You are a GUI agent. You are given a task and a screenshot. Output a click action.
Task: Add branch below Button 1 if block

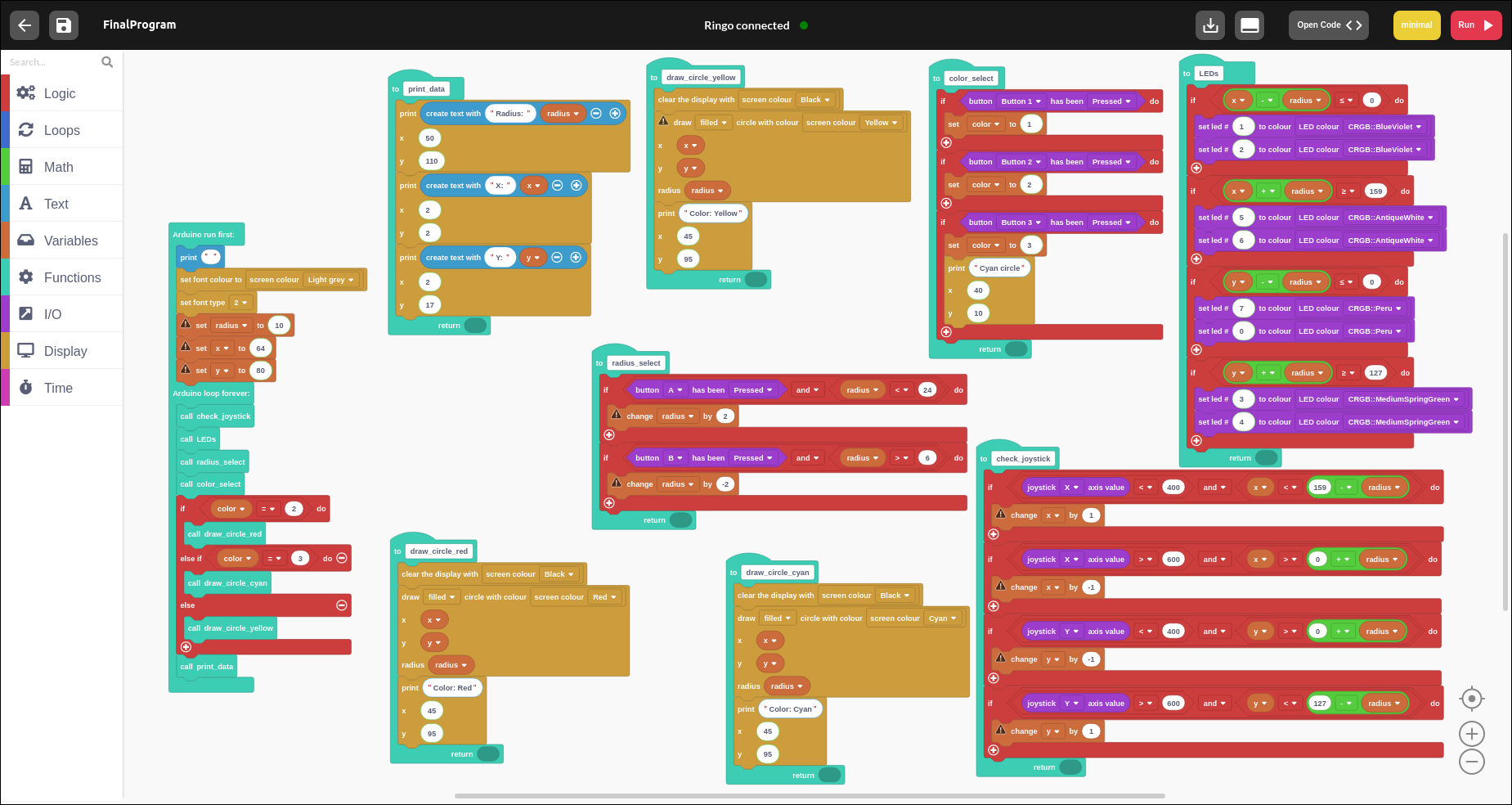click(x=946, y=142)
